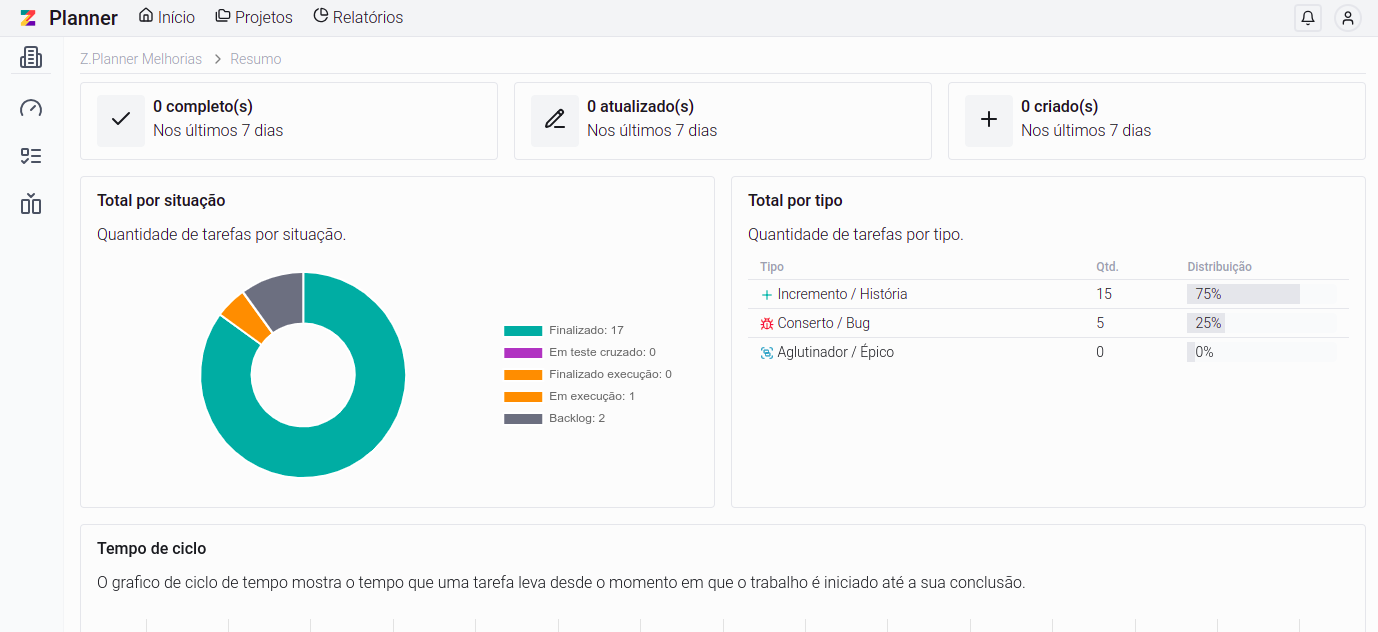Open the task checklist sidebar icon
Screen dimensions: 1378x632
coord(31,156)
